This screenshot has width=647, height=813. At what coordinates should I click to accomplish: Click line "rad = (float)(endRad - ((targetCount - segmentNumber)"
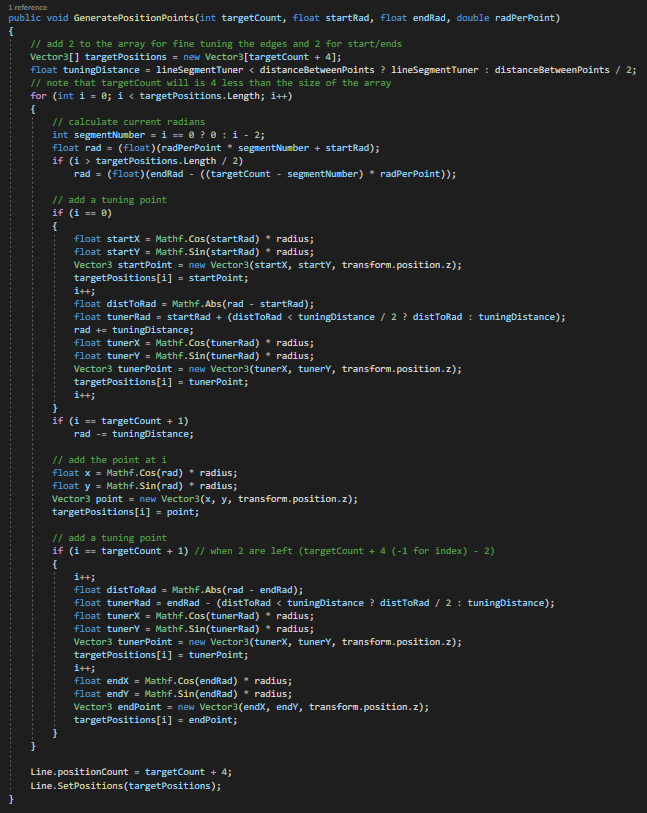pyautogui.click(x=265, y=174)
